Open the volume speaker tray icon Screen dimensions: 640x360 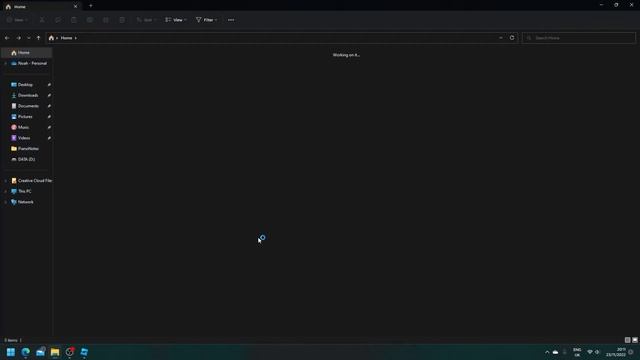pos(597,352)
